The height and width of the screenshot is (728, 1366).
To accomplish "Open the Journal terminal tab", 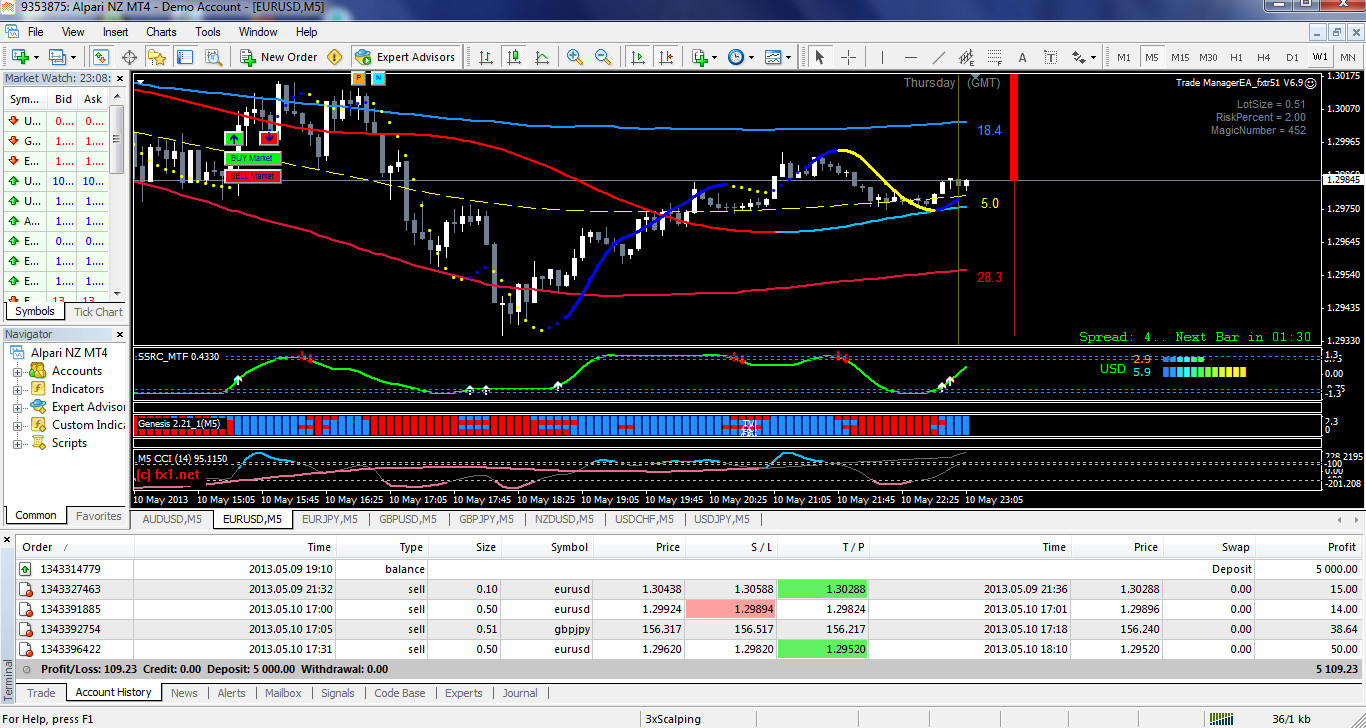I will (519, 693).
